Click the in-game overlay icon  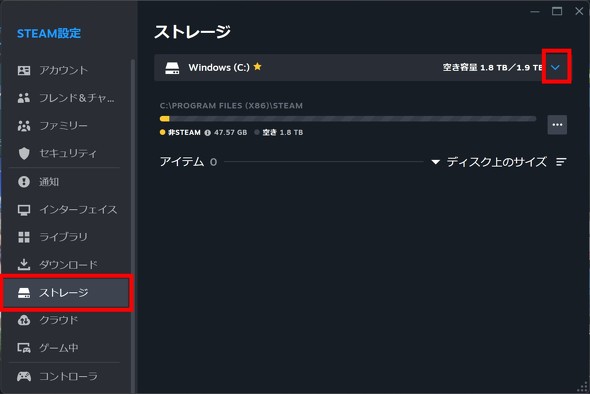(x=24, y=348)
